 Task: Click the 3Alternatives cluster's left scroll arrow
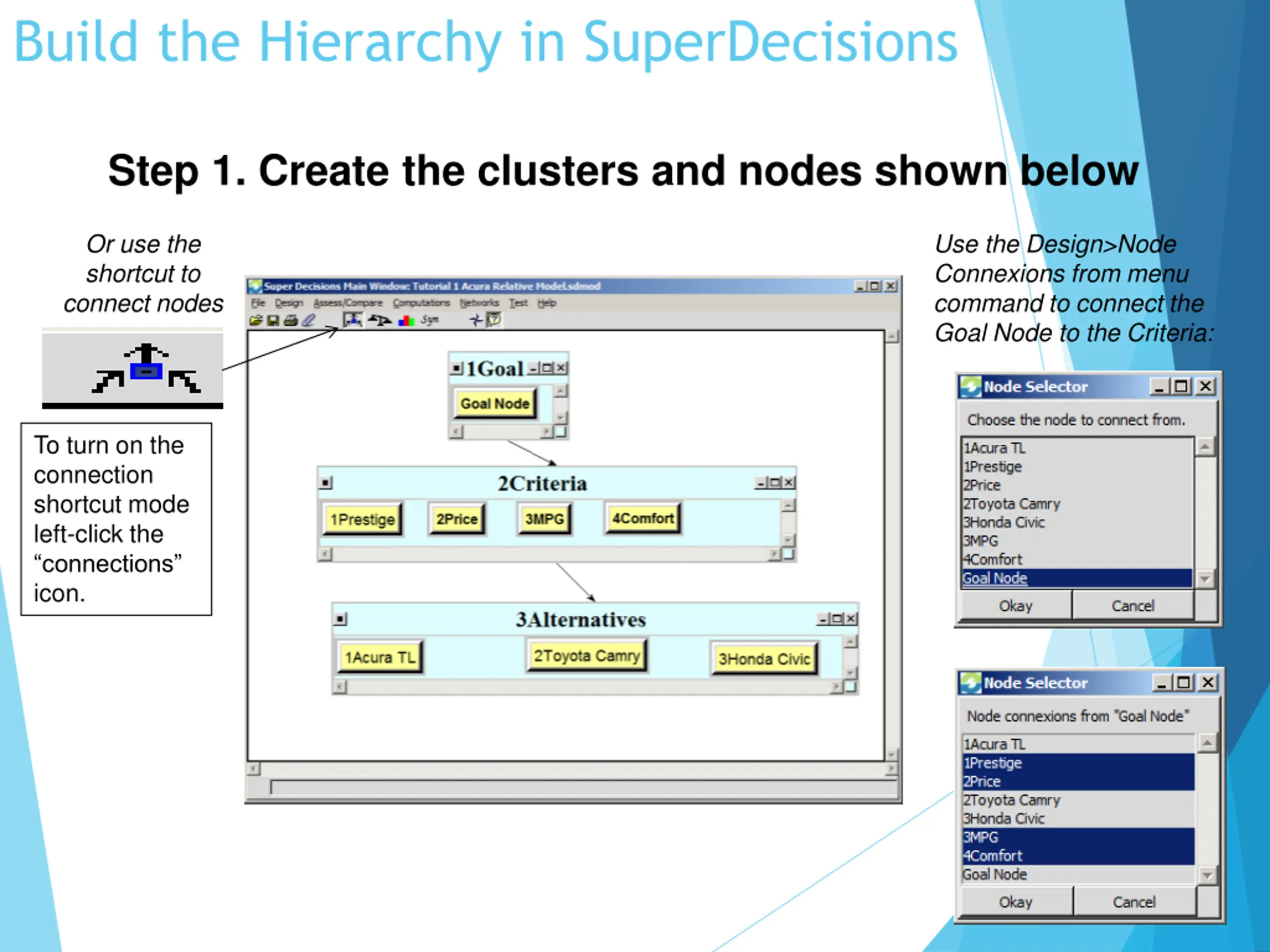coord(340,686)
